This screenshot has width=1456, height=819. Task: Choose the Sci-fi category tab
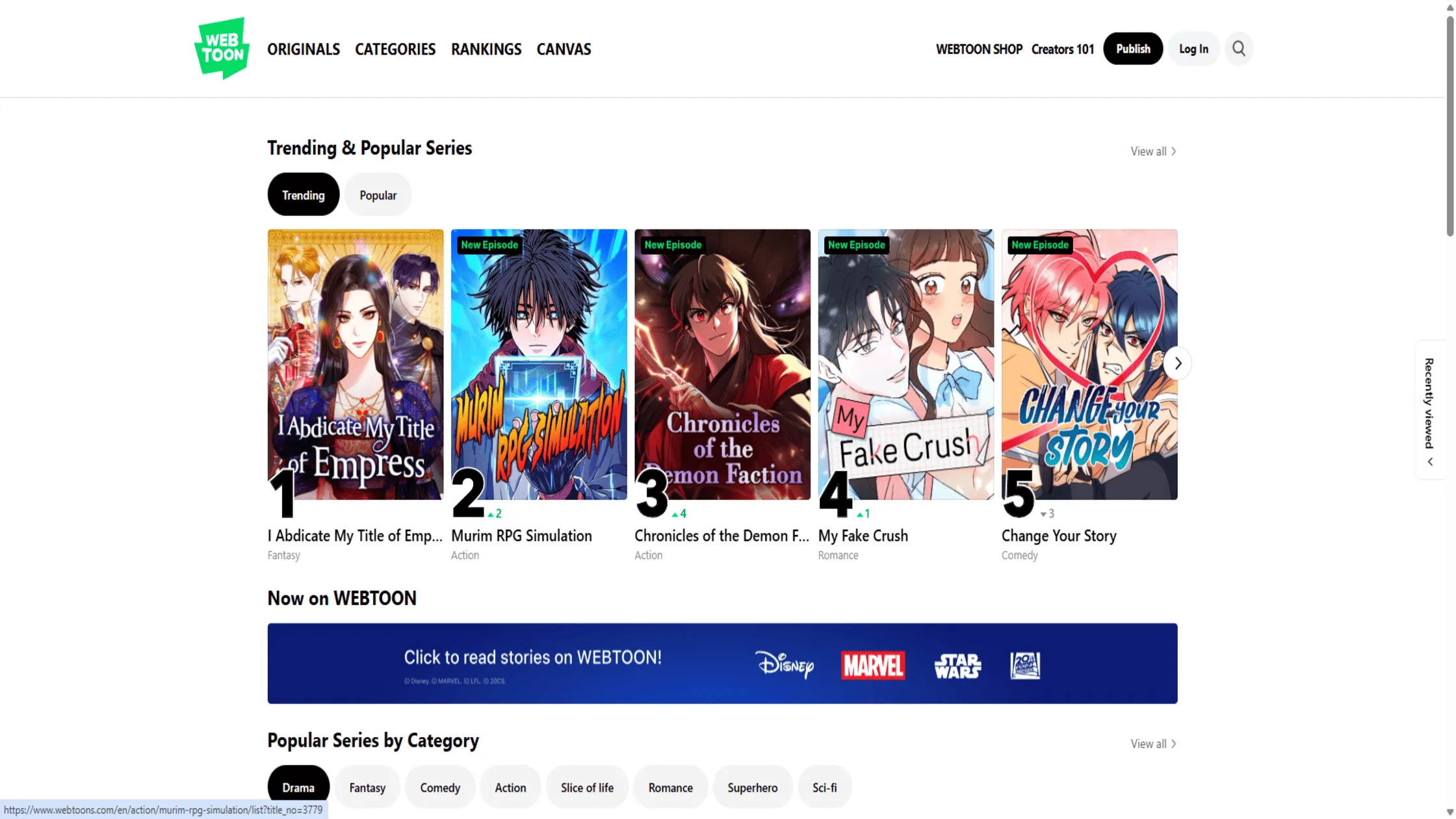tap(824, 788)
